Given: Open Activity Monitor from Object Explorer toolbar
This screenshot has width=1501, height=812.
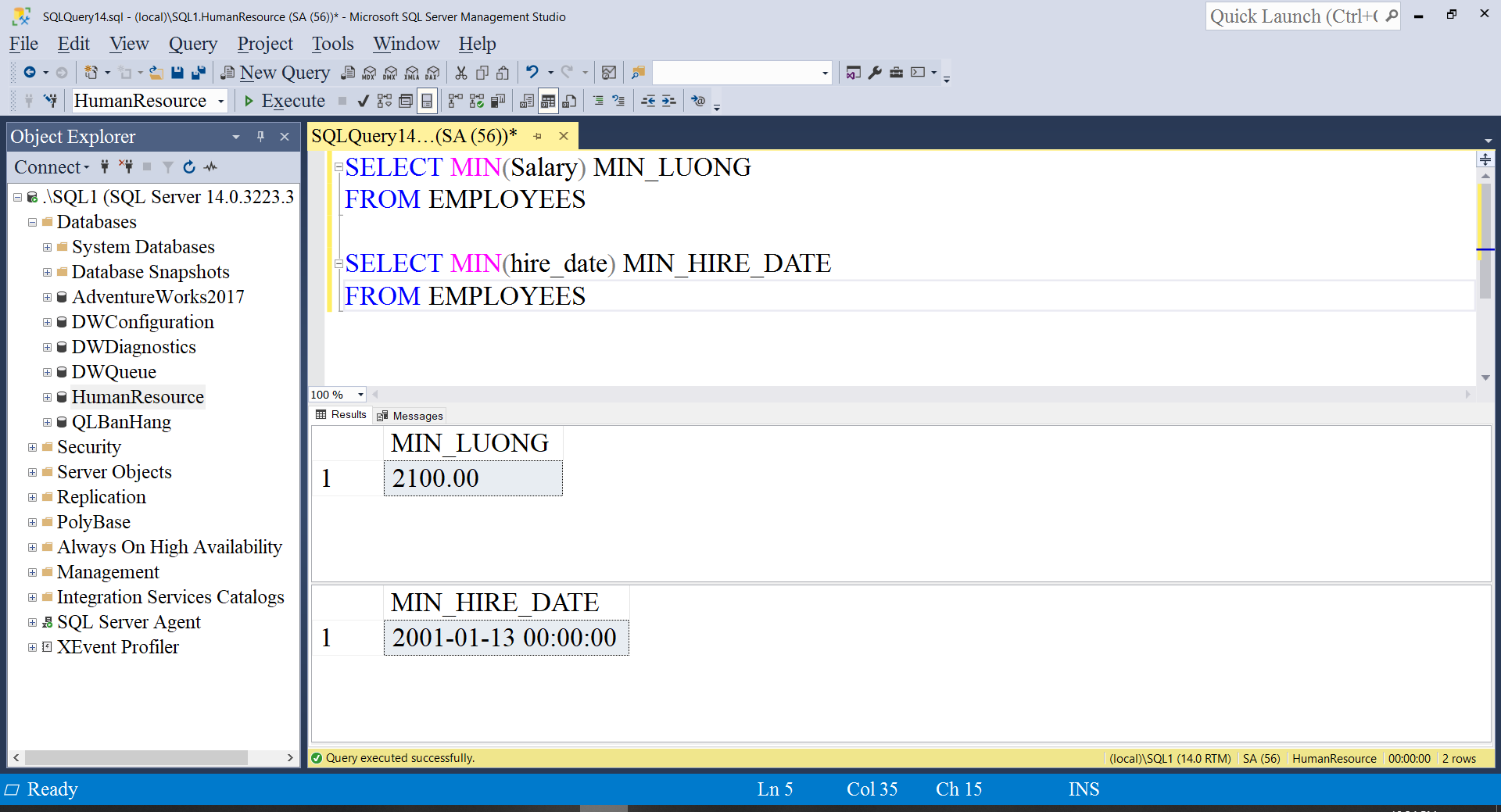Looking at the screenshot, I should [x=210, y=166].
